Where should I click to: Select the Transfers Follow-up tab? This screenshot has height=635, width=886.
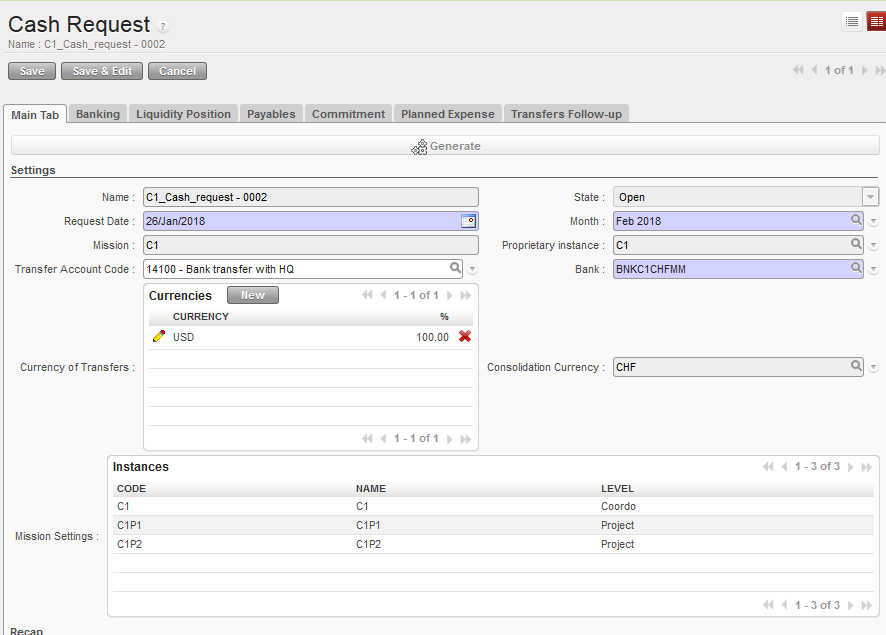(x=566, y=114)
